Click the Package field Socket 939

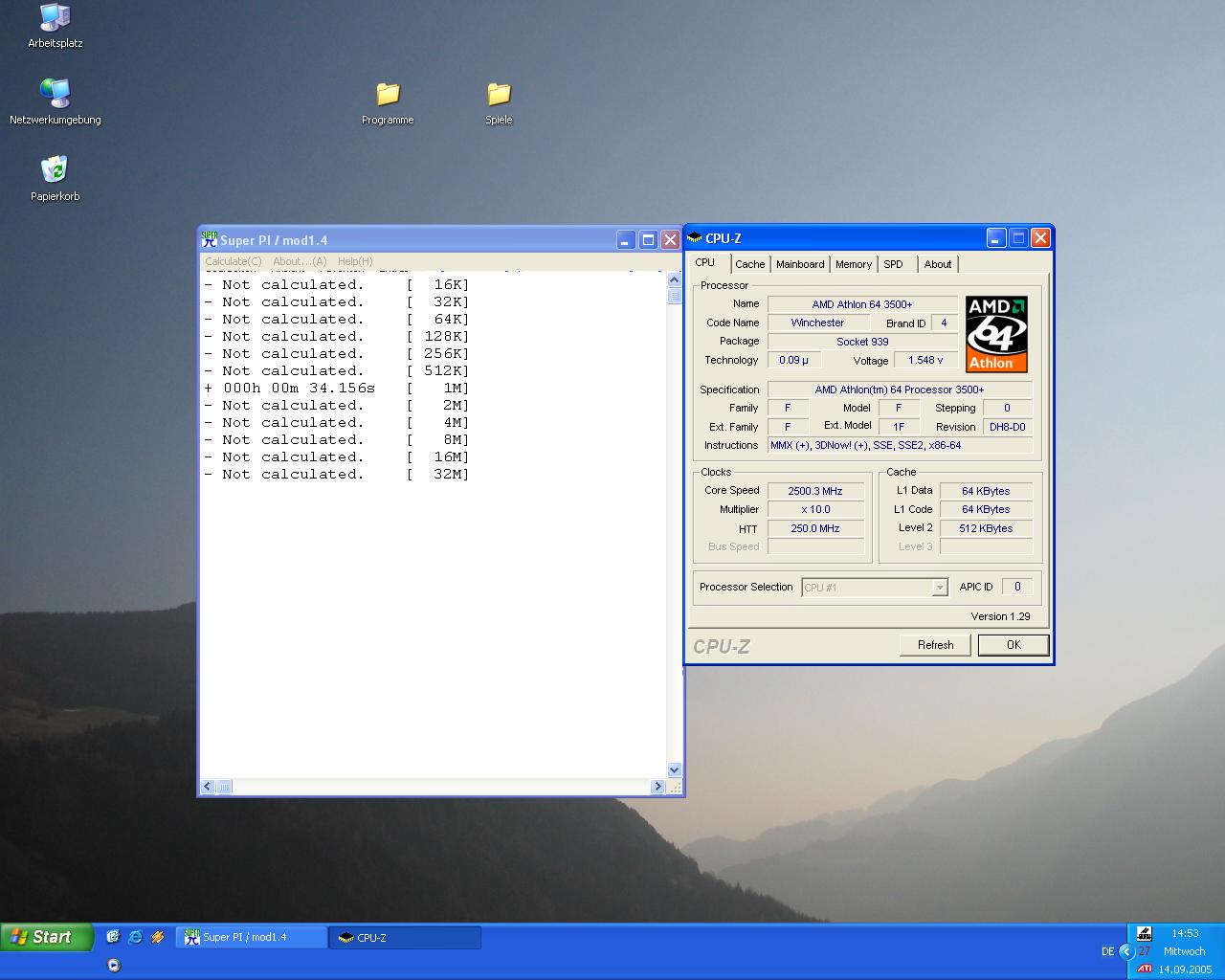(862, 342)
